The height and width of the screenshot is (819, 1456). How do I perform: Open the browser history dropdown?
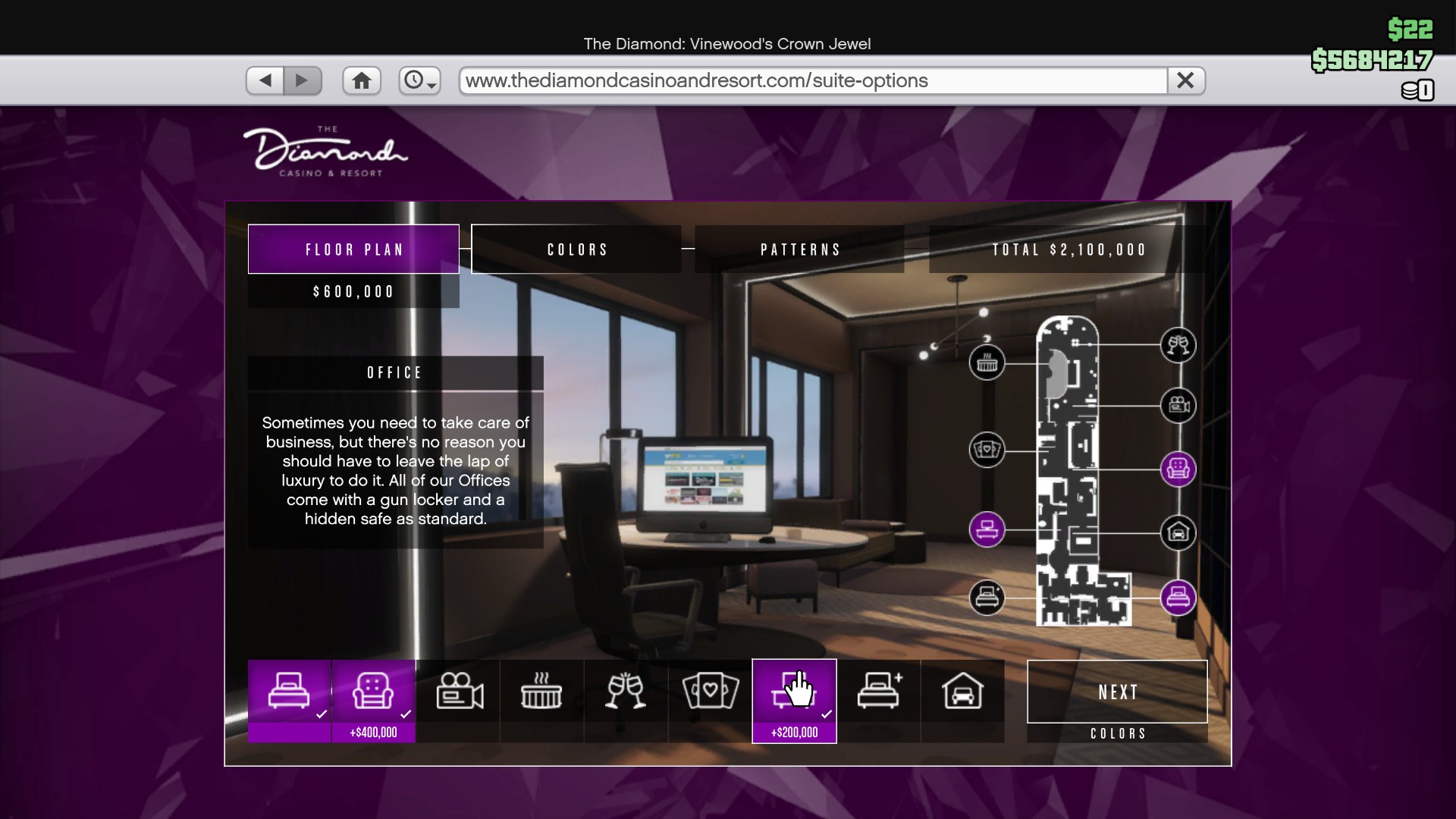coord(419,80)
